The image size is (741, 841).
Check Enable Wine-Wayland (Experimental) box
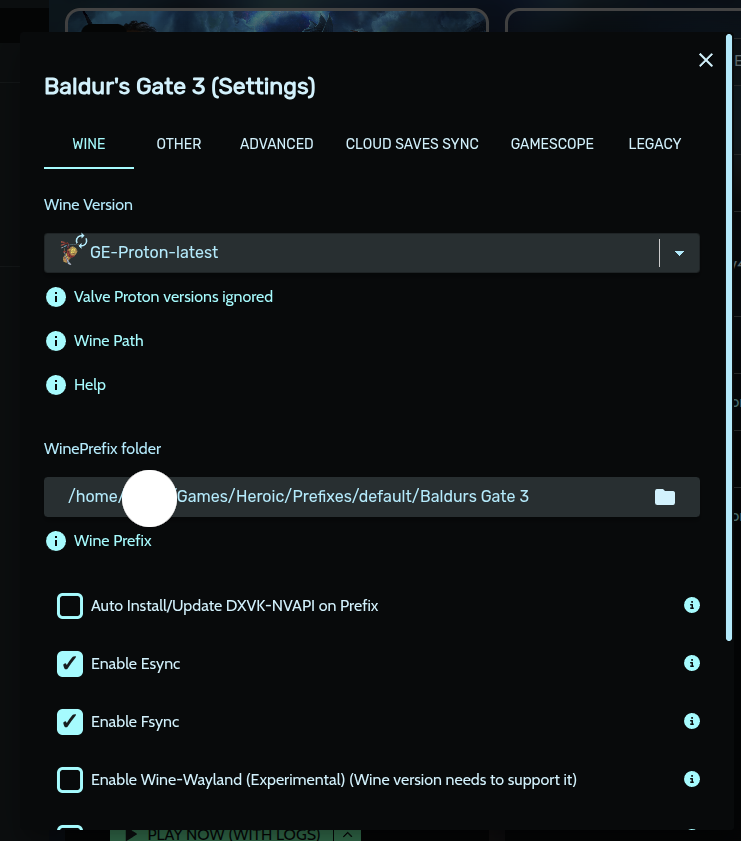point(70,780)
